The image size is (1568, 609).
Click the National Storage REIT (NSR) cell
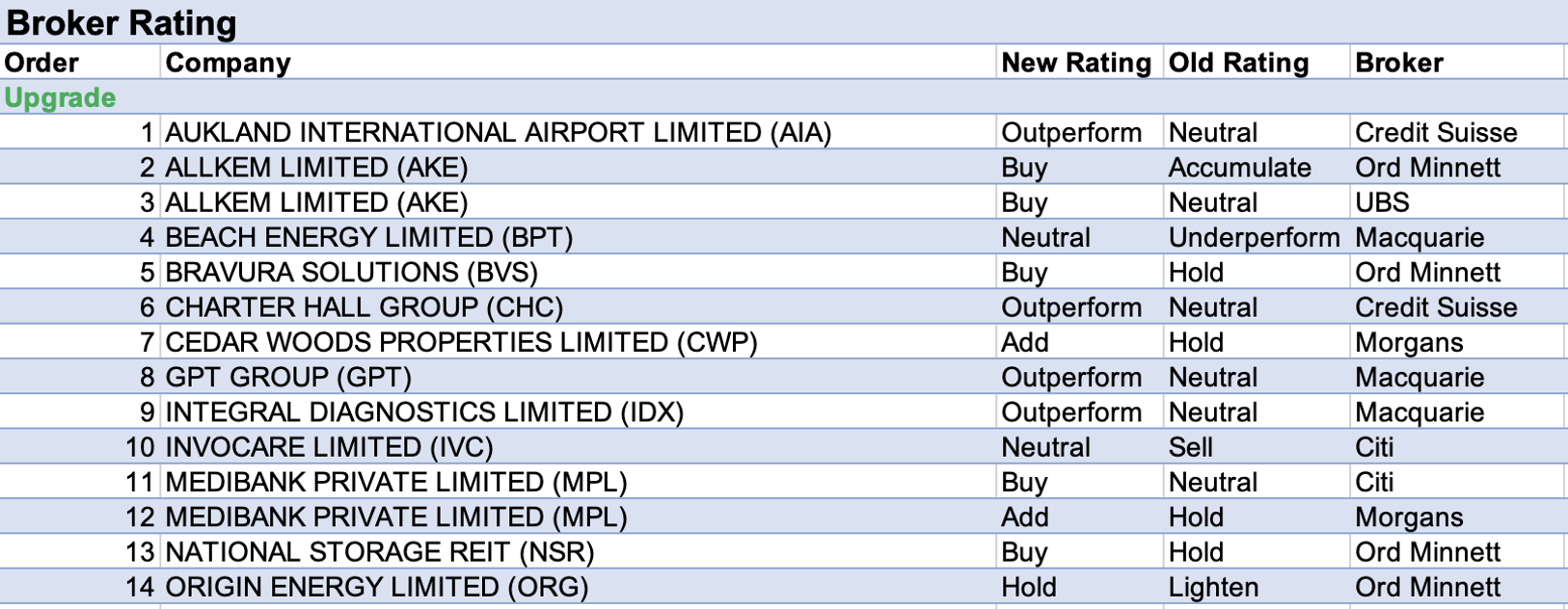[x=379, y=552]
